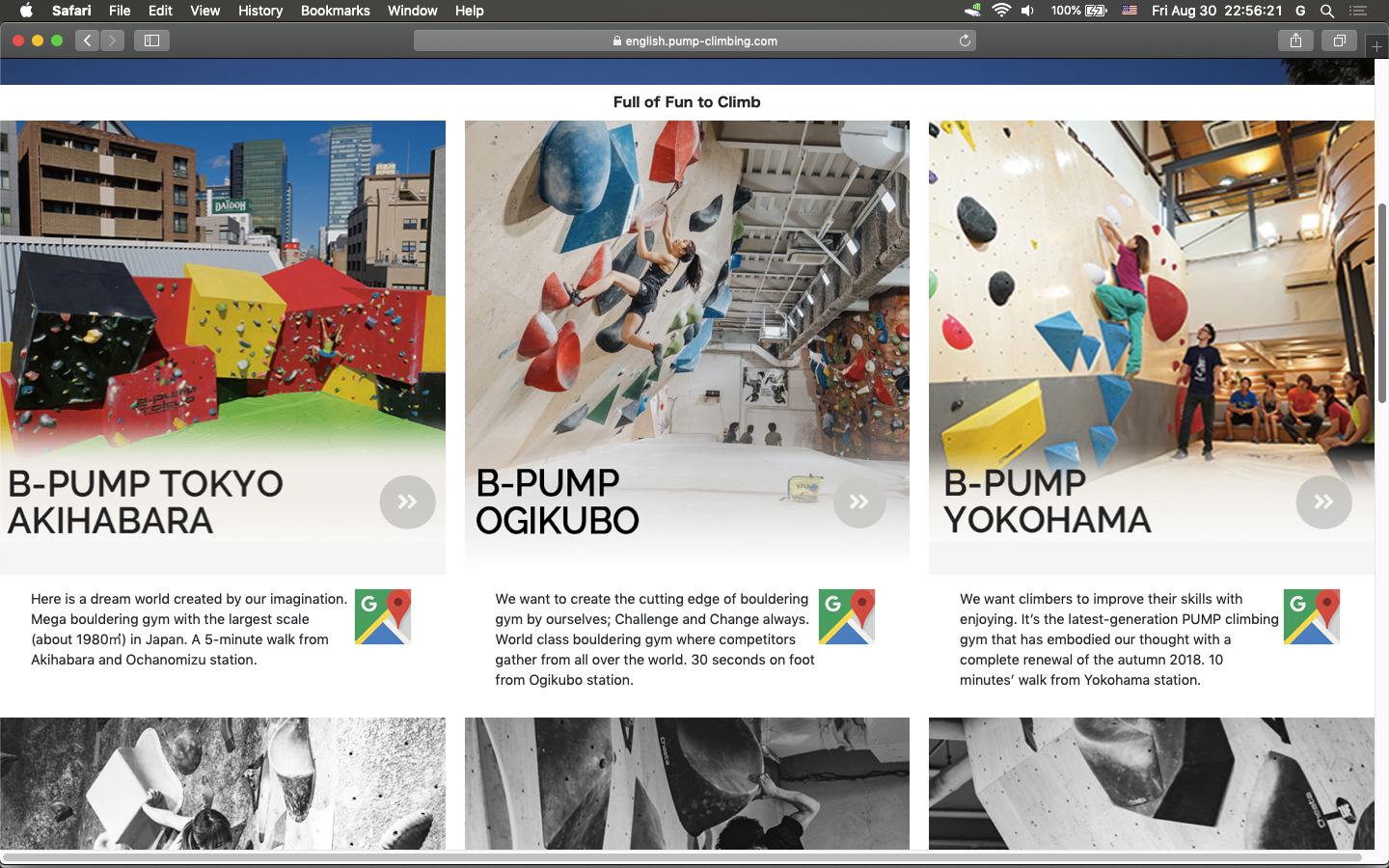Image resolution: width=1389 pixels, height=868 pixels.
Task: Go back with Safari's back arrow
Action: (88, 41)
